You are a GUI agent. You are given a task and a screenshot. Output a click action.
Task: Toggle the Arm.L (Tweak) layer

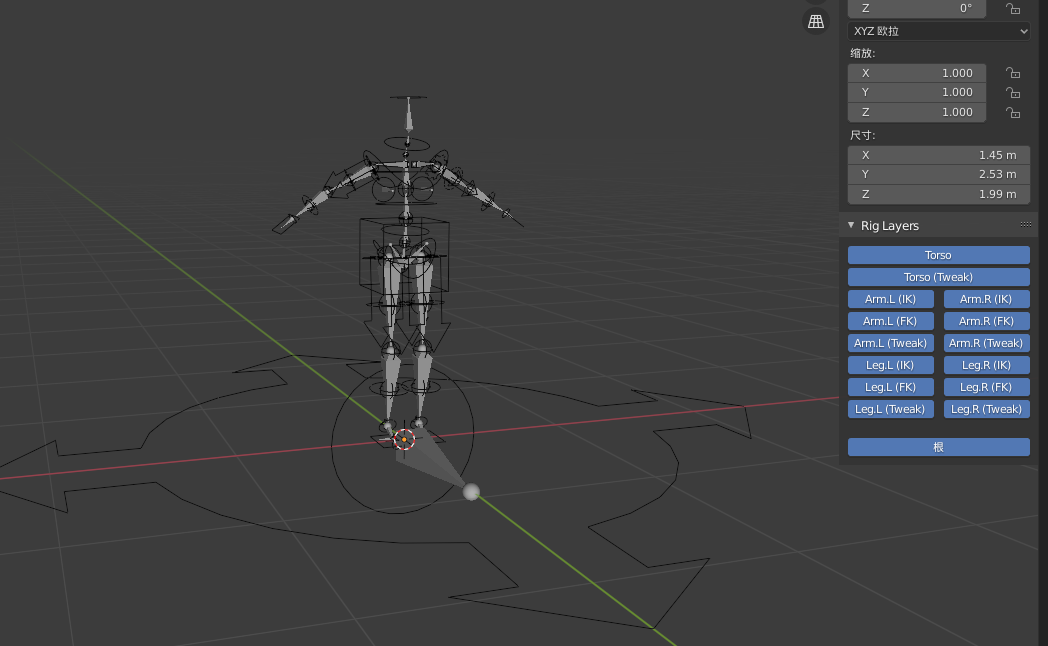tap(890, 343)
